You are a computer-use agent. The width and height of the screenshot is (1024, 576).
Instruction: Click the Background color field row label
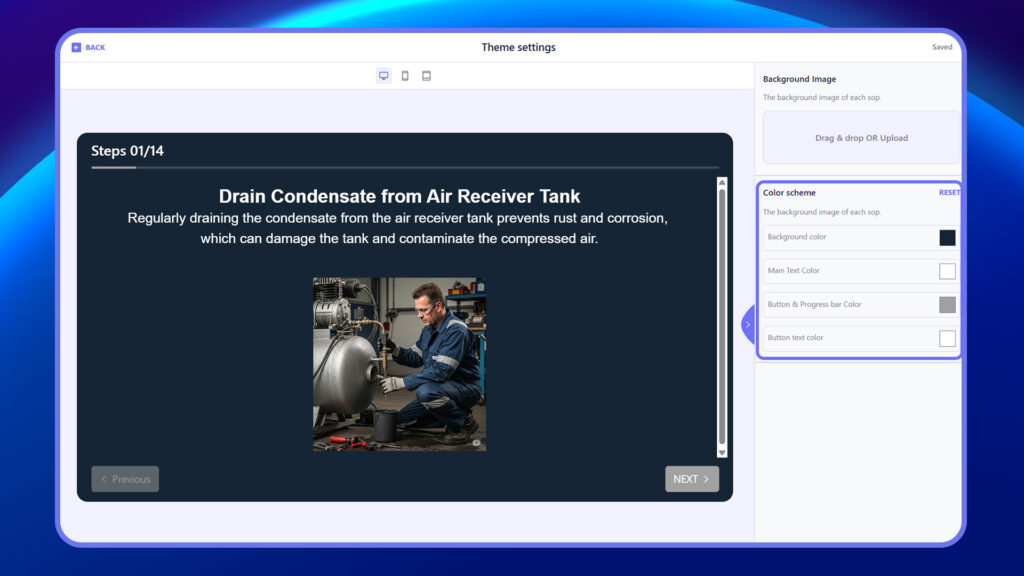coord(797,237)
